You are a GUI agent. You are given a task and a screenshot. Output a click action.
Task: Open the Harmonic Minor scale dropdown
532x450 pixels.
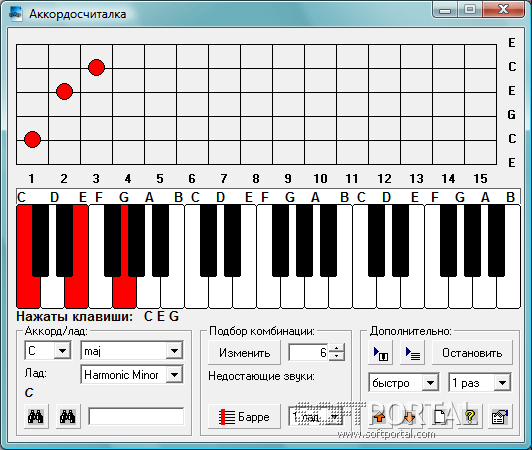(174, 375)
